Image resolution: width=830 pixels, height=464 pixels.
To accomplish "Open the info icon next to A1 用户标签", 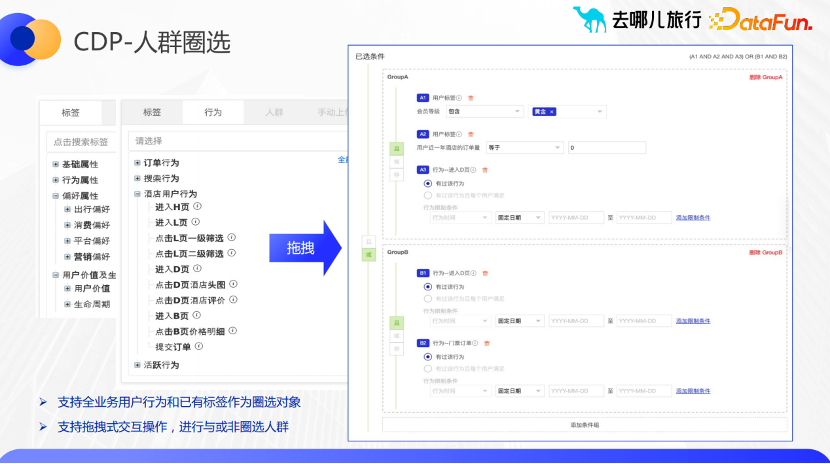I will click(459, 98).
